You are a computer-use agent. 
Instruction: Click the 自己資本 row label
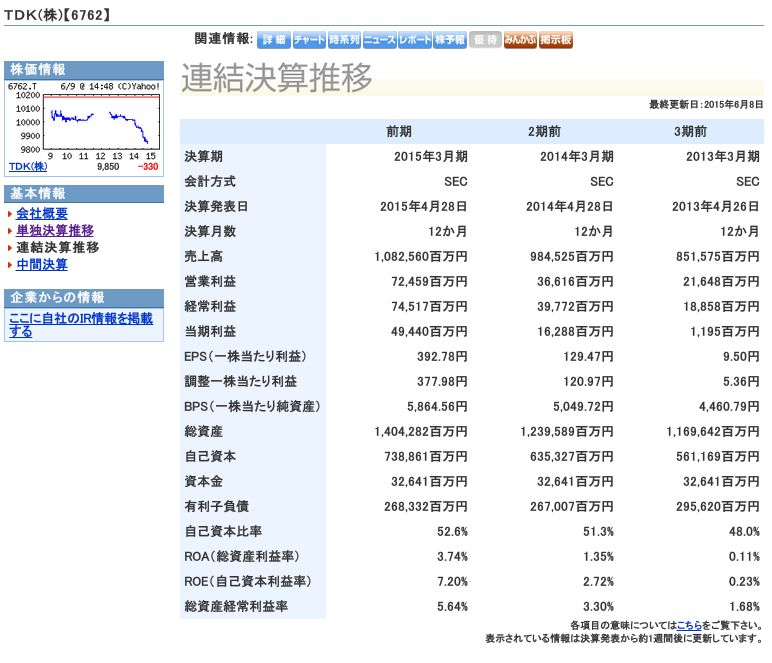coord(210,456)
